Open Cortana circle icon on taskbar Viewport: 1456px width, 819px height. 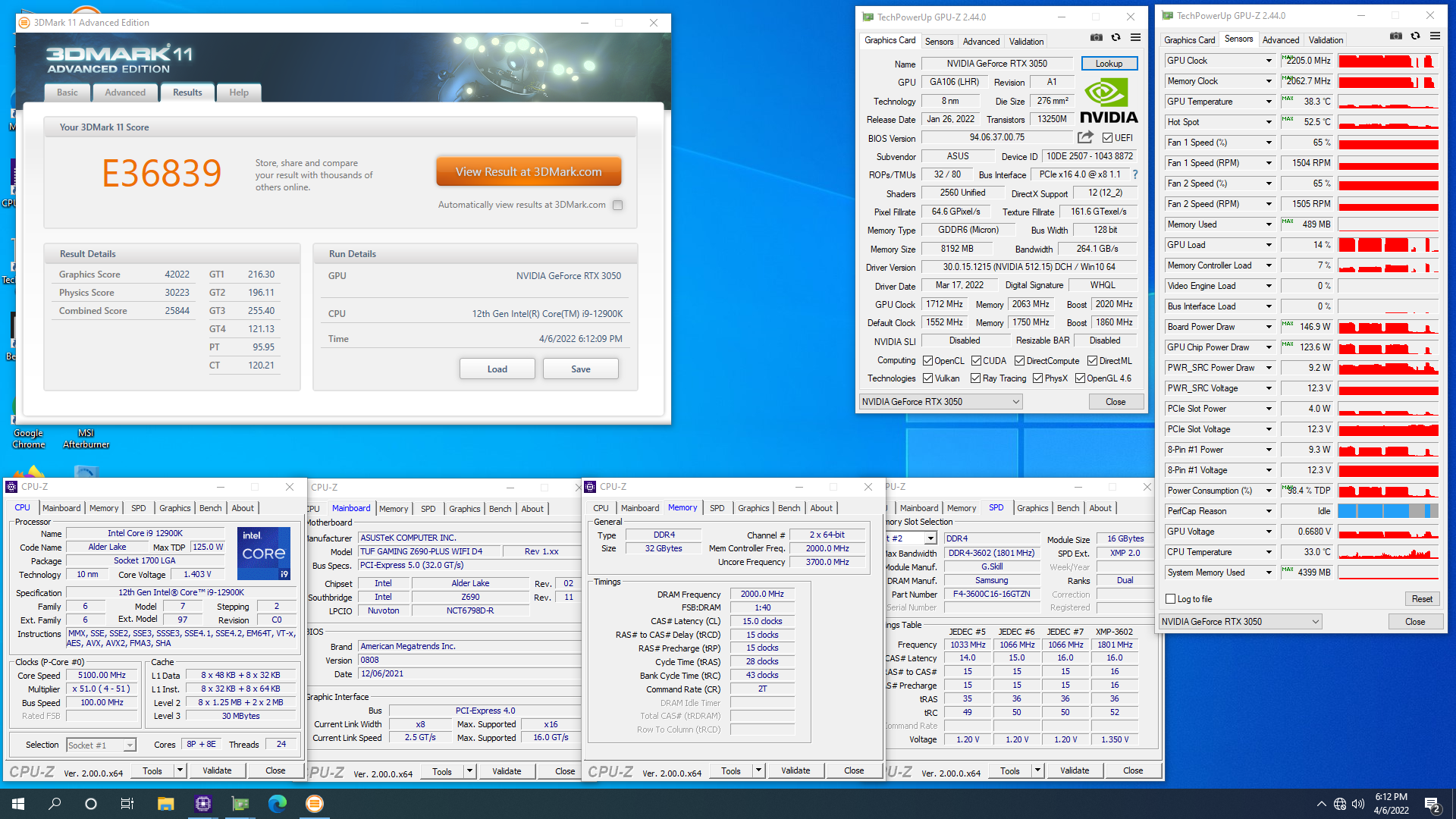(x=91, y=804)
